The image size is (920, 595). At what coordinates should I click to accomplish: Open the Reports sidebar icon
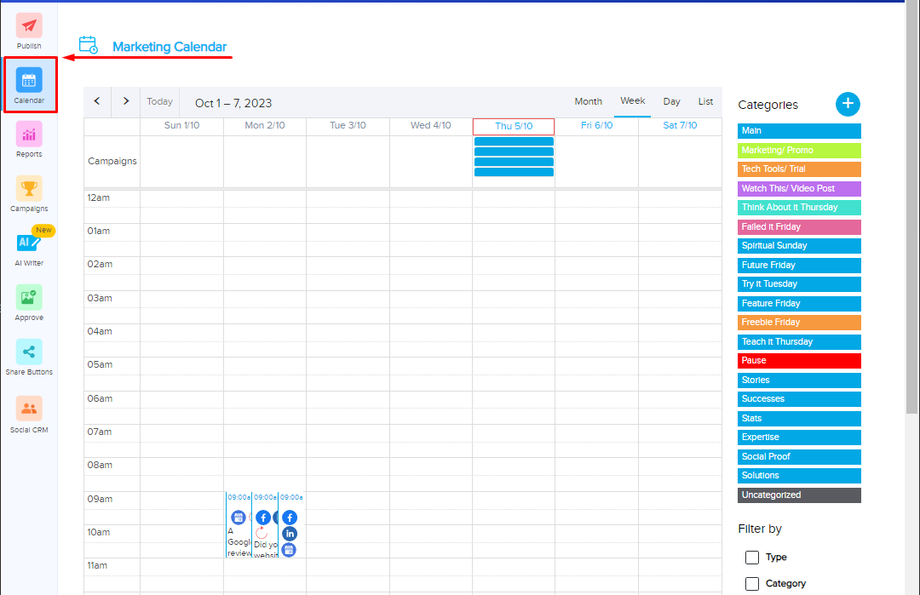tap(29, 134)
